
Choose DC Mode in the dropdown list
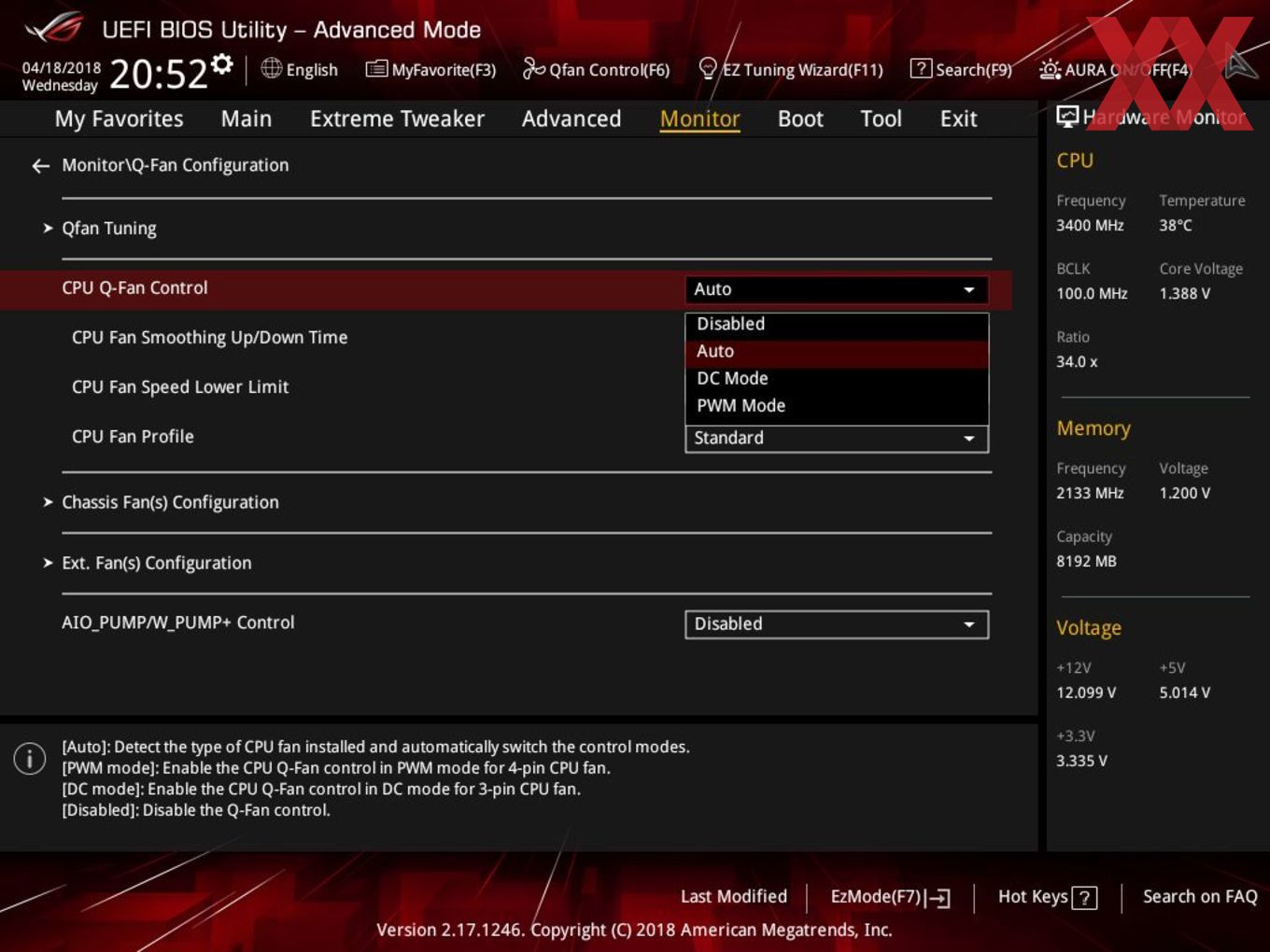click(837, 378)
